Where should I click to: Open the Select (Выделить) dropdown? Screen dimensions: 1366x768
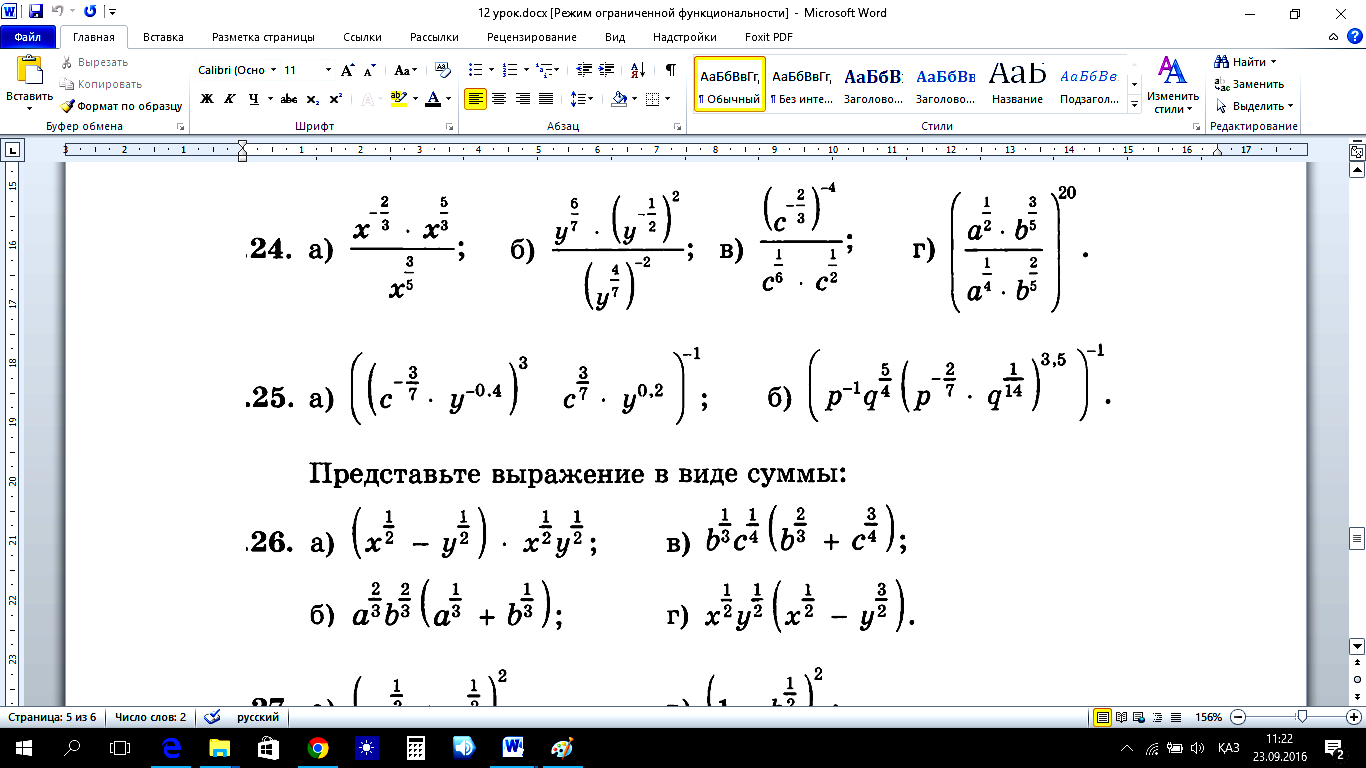(1254, 106)
